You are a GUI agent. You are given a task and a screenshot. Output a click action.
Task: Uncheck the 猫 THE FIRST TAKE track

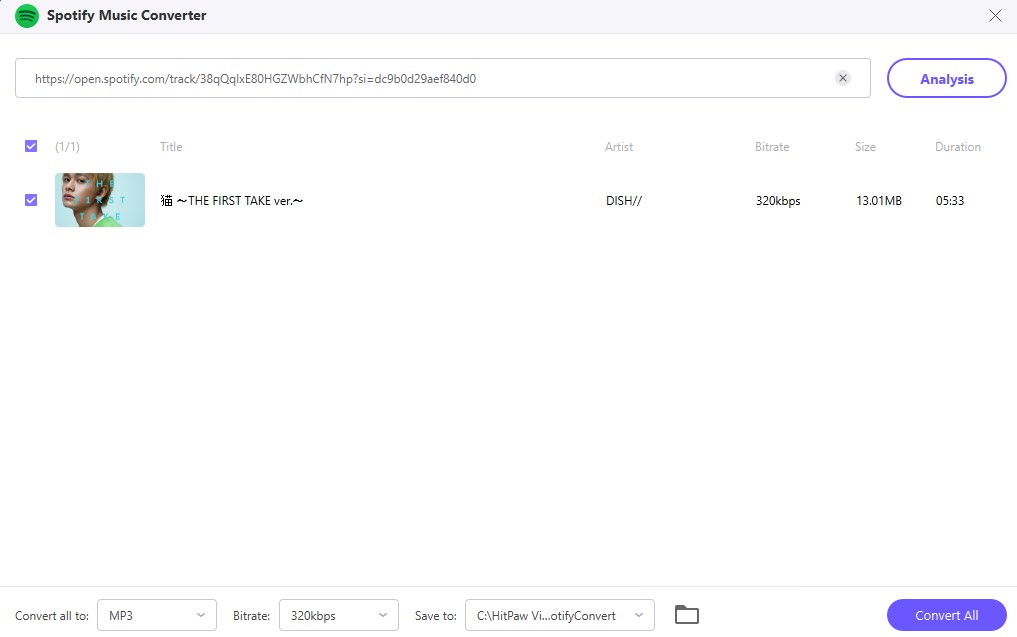30,200
